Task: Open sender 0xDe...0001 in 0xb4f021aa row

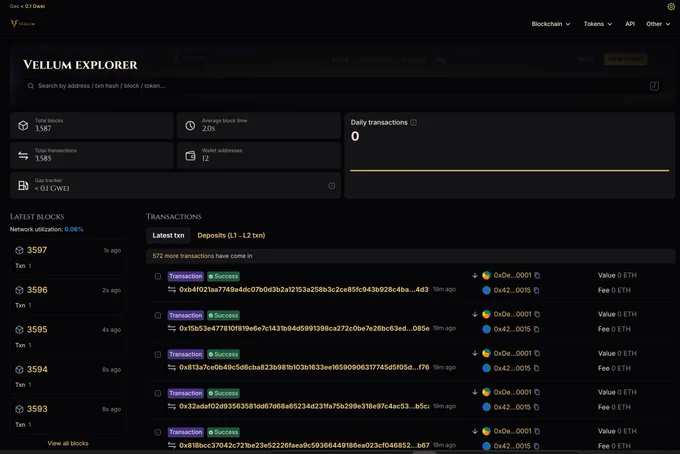Action: (x=512, y=275)
